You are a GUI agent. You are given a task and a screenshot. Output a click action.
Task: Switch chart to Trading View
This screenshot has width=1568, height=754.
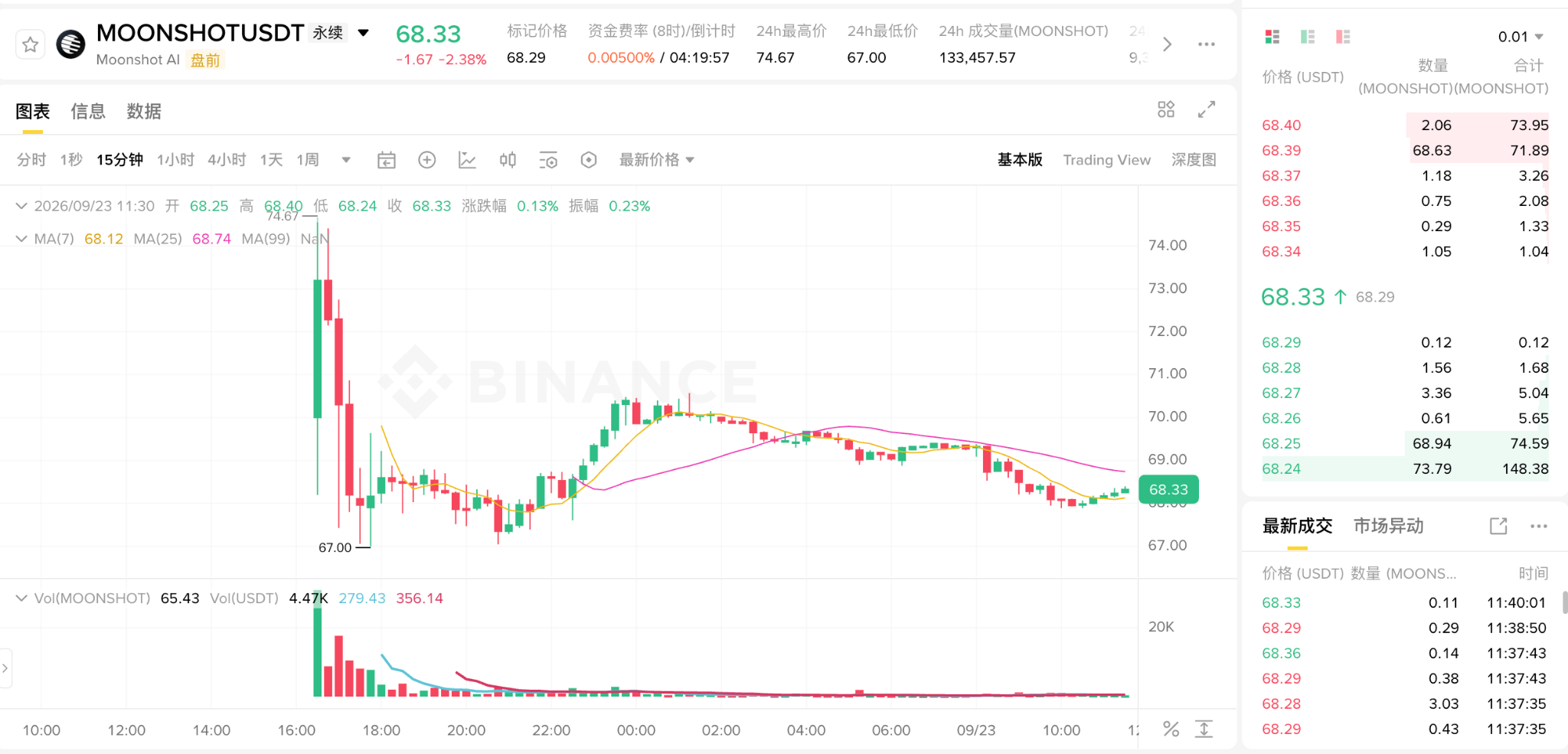(x=1106, y=160)
